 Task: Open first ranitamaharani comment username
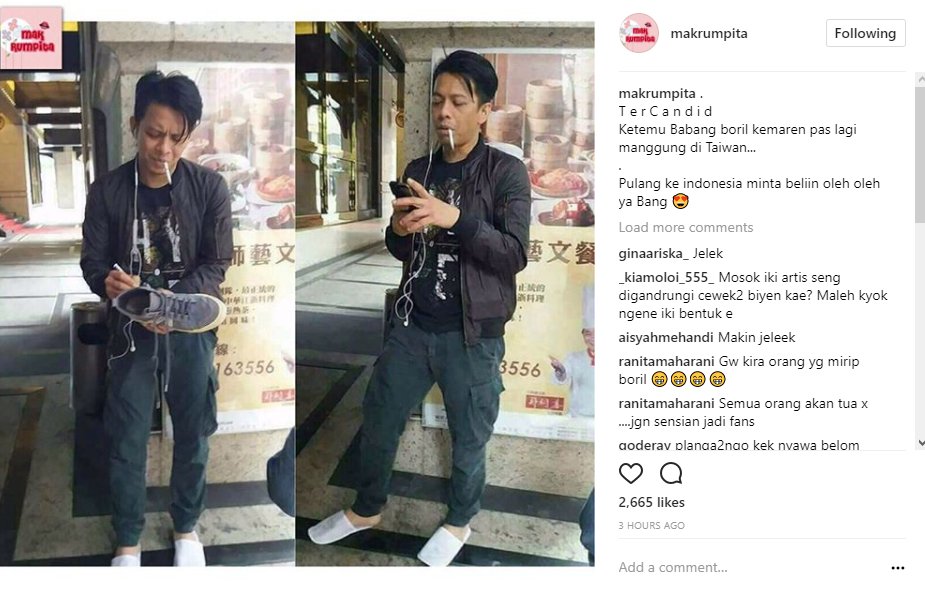(667, 362)
